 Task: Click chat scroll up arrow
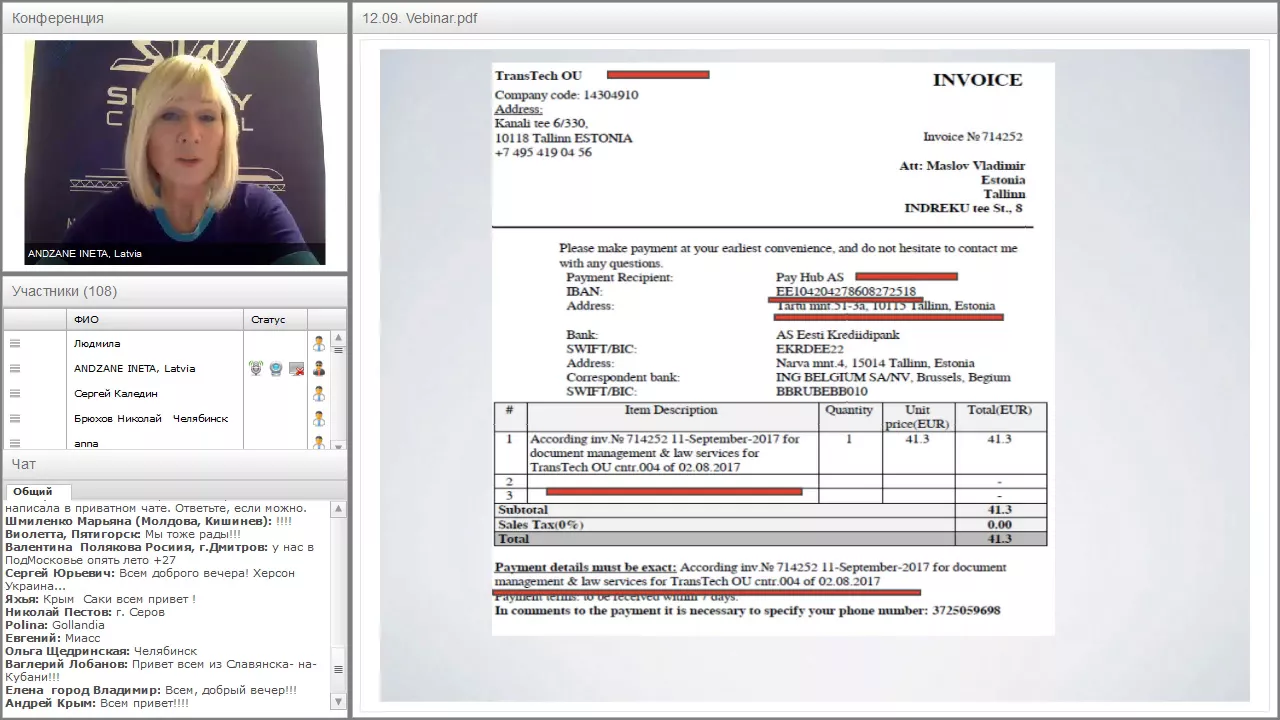(x=338, y=509)
